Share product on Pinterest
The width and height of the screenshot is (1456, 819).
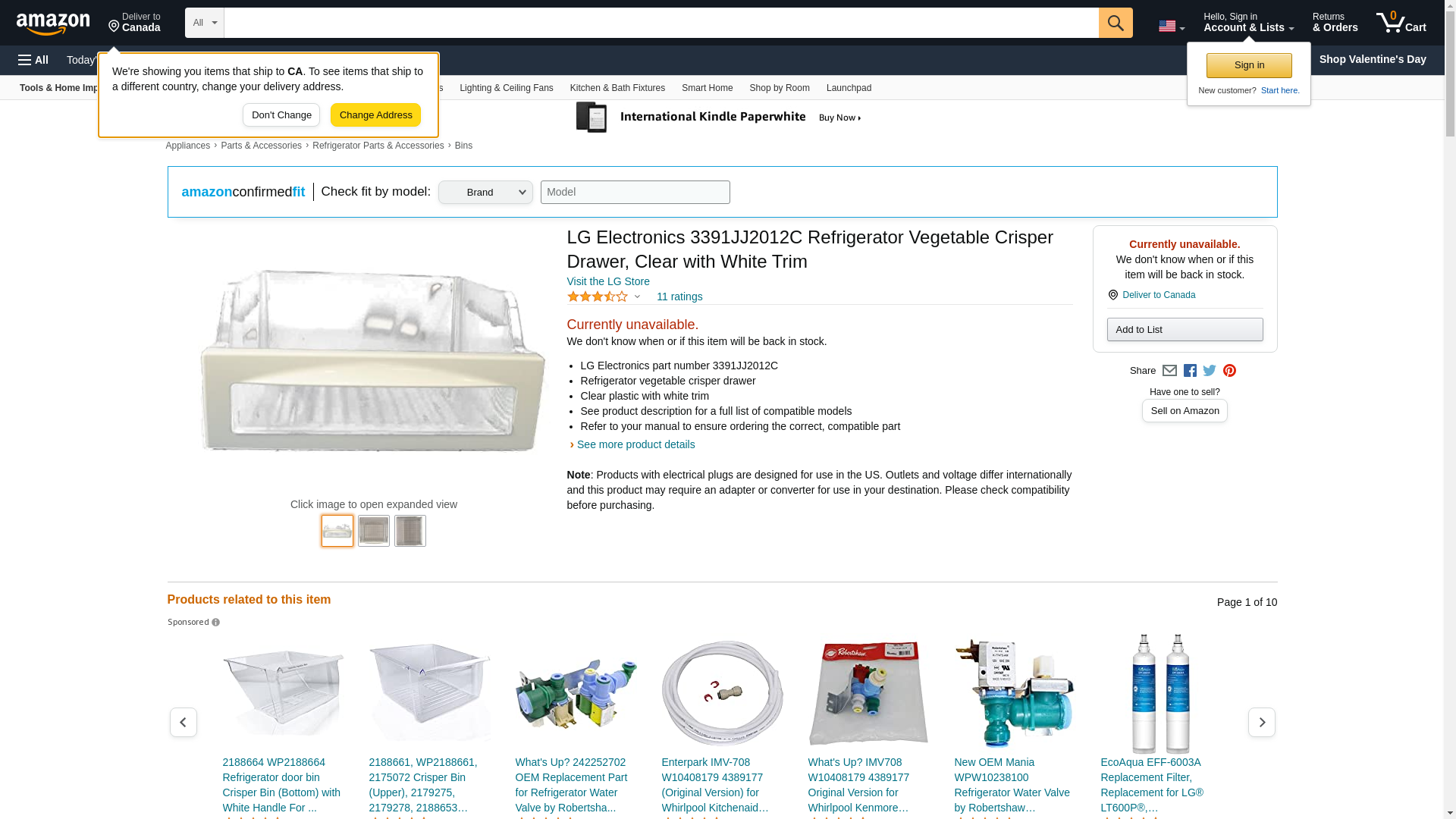point(1229,371)
